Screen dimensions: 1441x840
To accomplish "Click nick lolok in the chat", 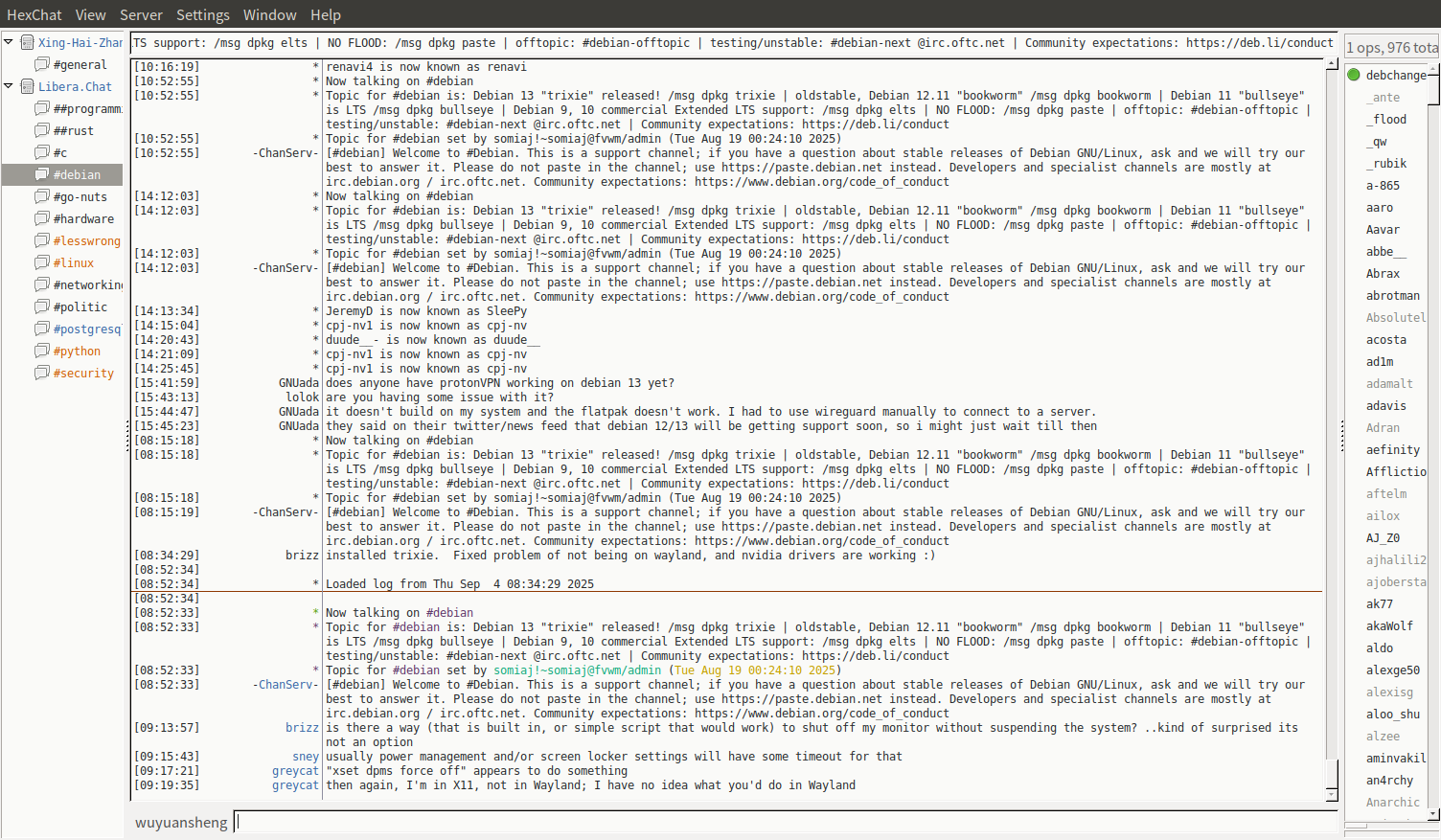I will [303, 397].
